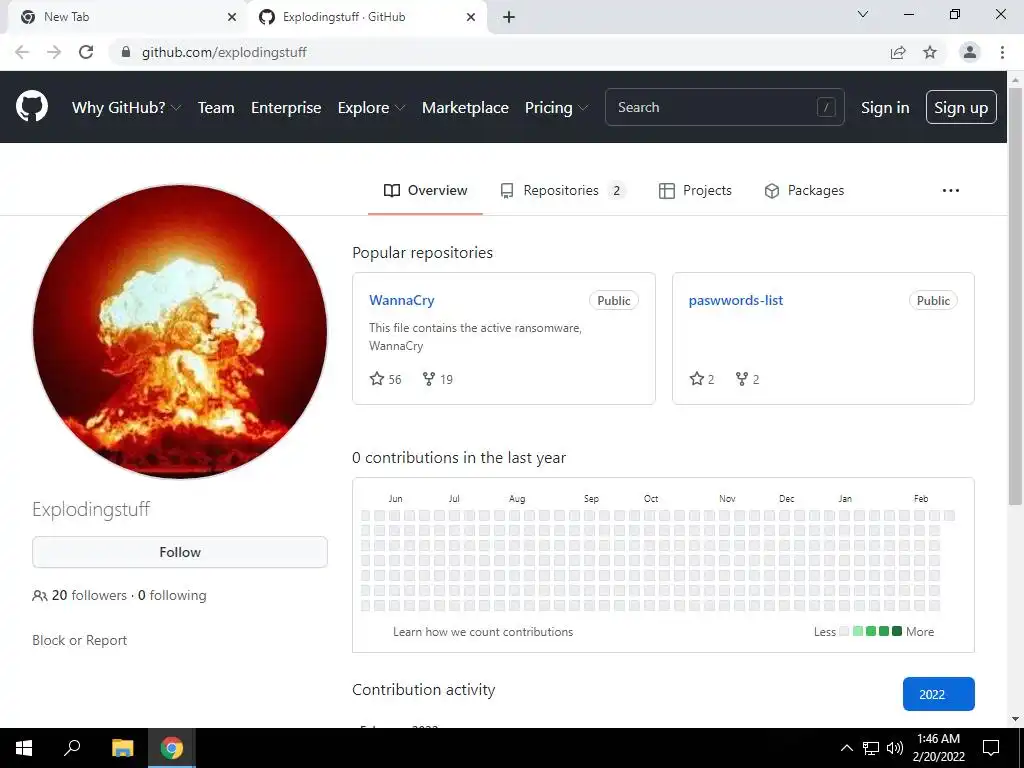Open File Explorer from taskbar
Viewport: 1024px width, 768px height.
click(x=122, y=748)
